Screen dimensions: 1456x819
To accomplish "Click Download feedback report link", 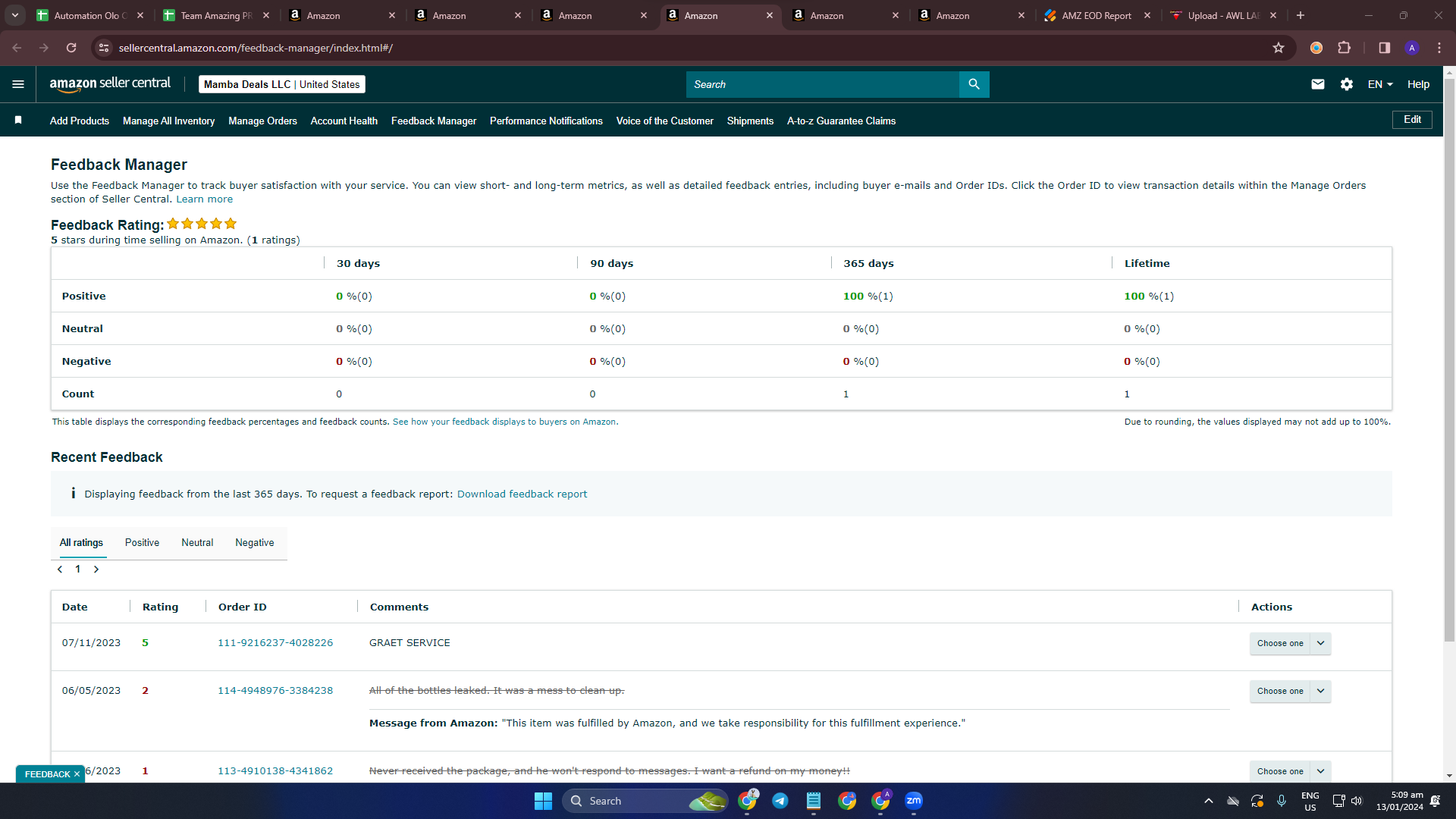I will point(522,494).
